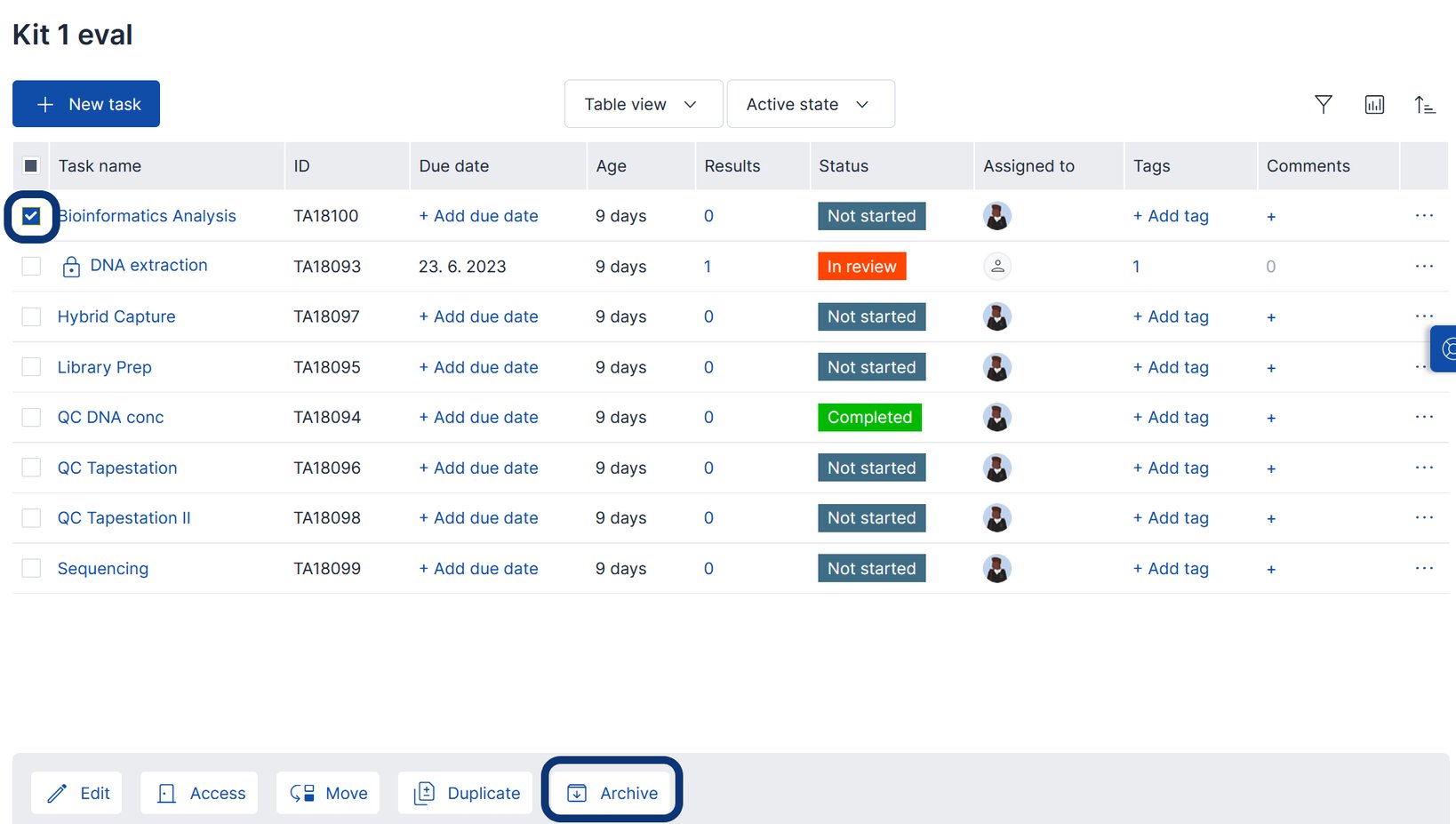Uncheck the Bioinformatics Analysis checkbox
This screenshot has height=824, width=1456.
pyautogui.click(x=31, y=215)
